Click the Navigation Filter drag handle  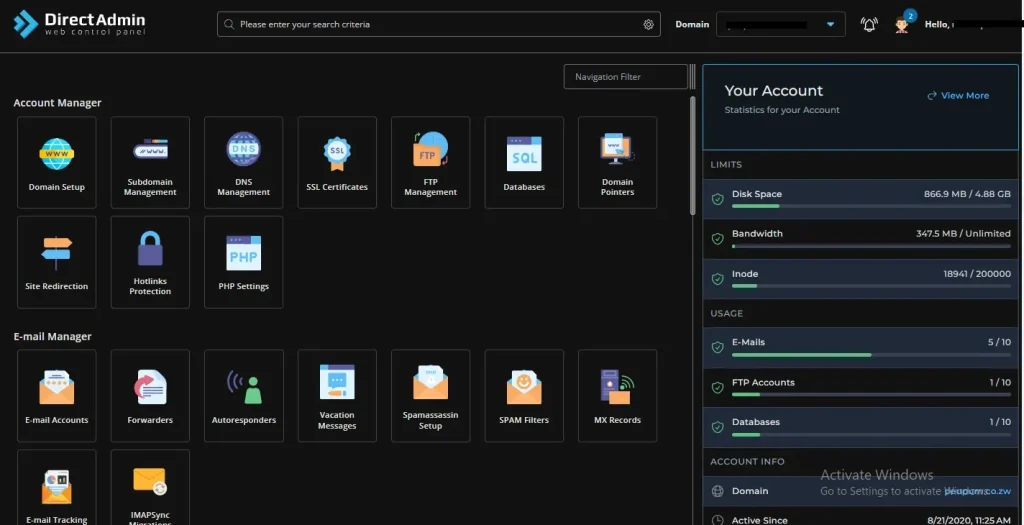pyautogui.click(x=692, y=76)
